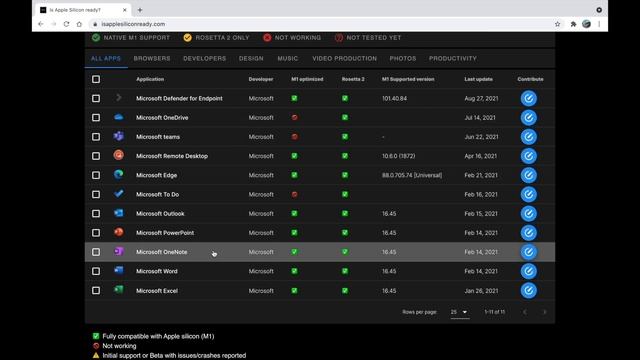Click the Microsoft Edge app icon
This screenshot has height=360, width=640.
tap(118, 174)
